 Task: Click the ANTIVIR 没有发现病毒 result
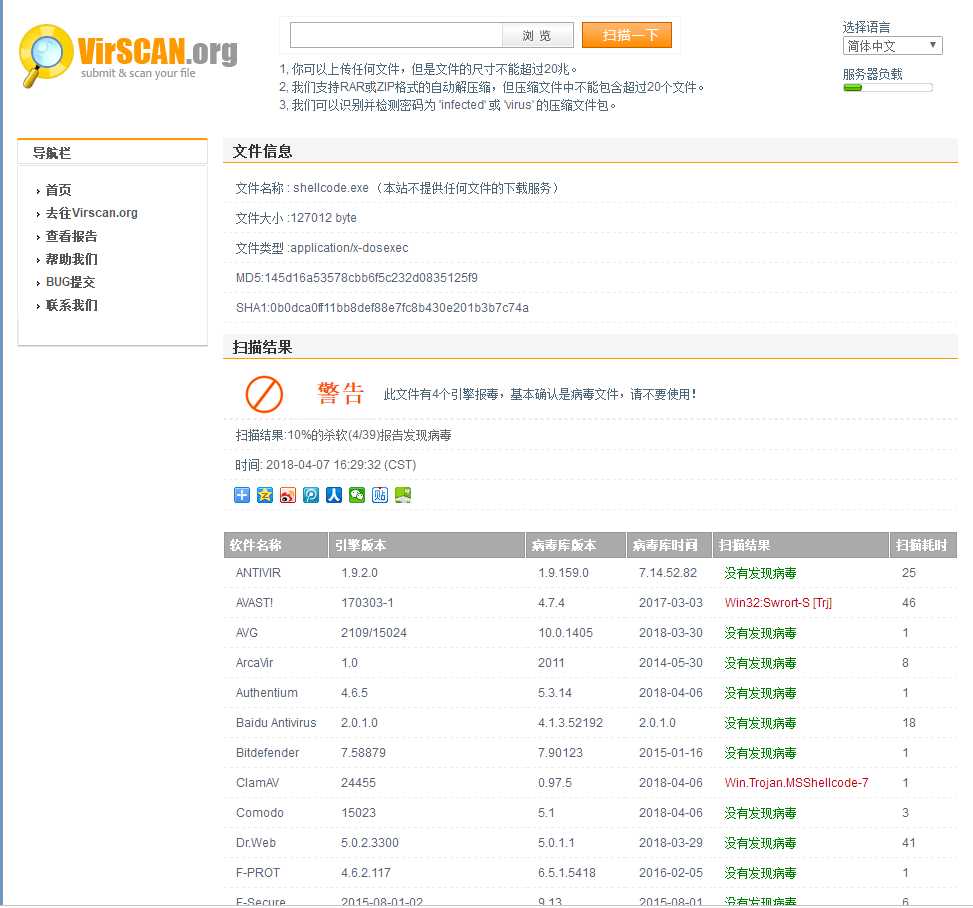coord(760,573)
